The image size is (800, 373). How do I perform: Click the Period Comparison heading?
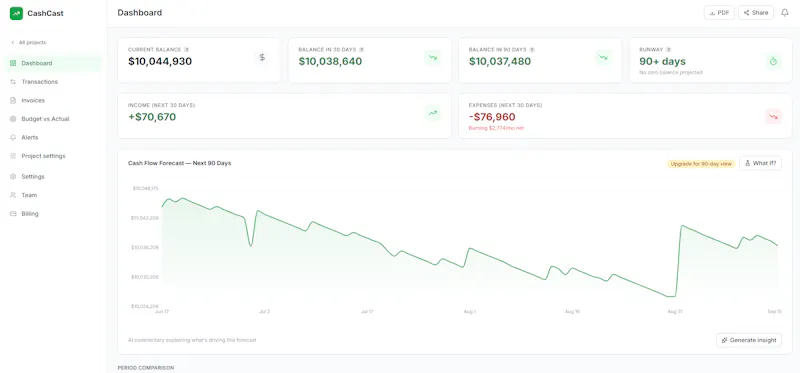[145, 367]
